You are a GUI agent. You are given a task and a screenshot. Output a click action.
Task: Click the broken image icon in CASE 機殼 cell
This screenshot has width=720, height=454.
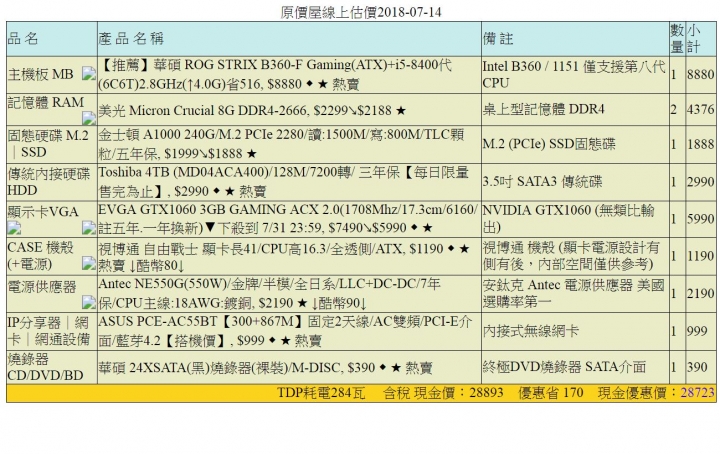(89, 263)
